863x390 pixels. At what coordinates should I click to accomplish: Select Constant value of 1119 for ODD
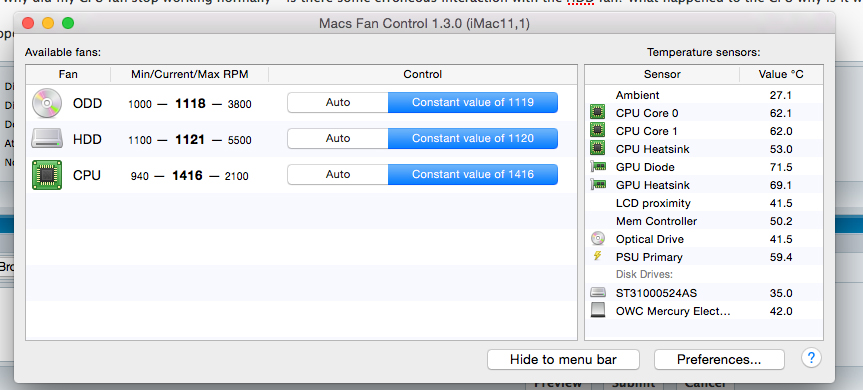(x=473, y=102)
